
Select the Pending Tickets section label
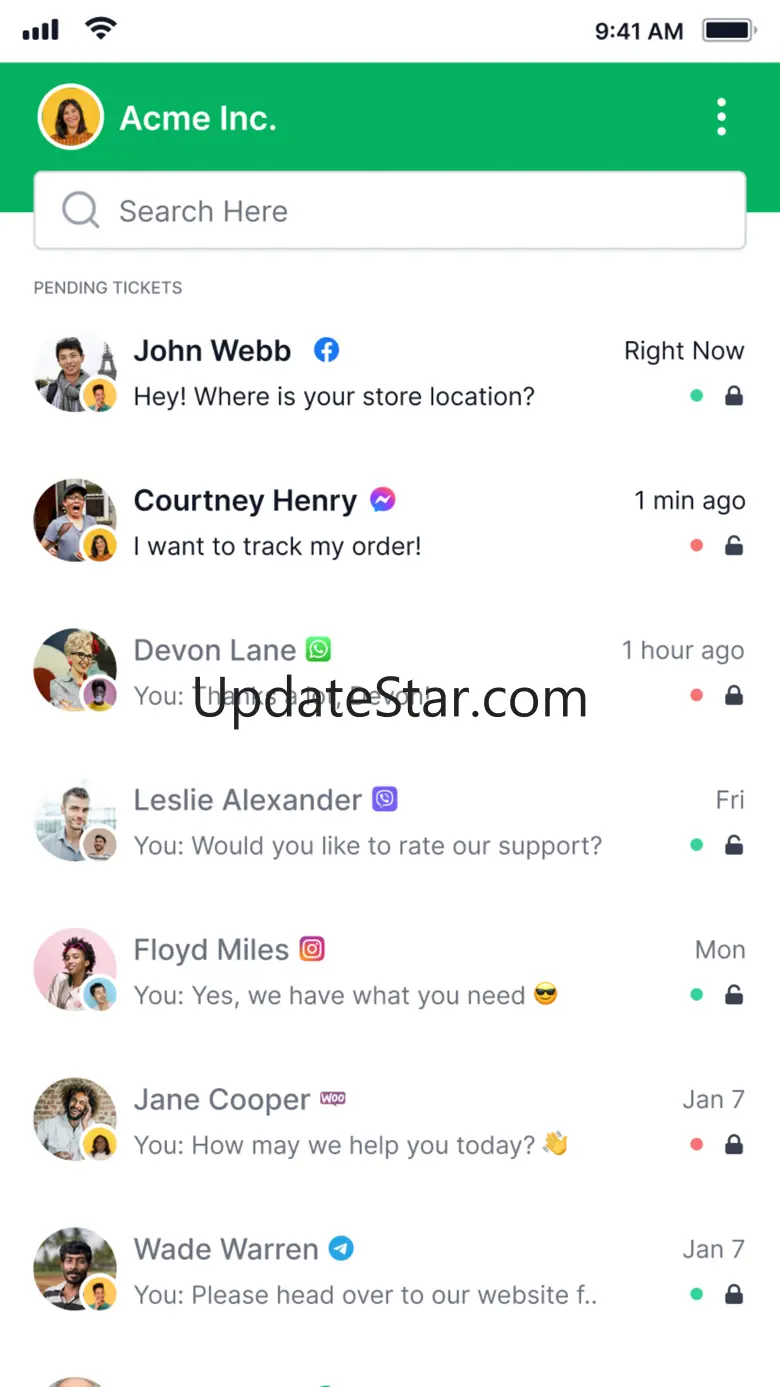tap(108, 288)
